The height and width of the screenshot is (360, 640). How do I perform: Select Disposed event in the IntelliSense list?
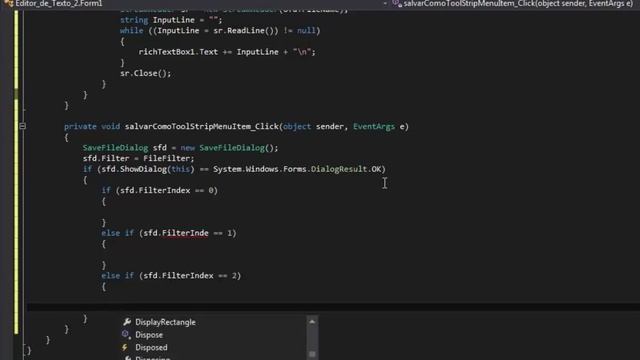point(151,347)
